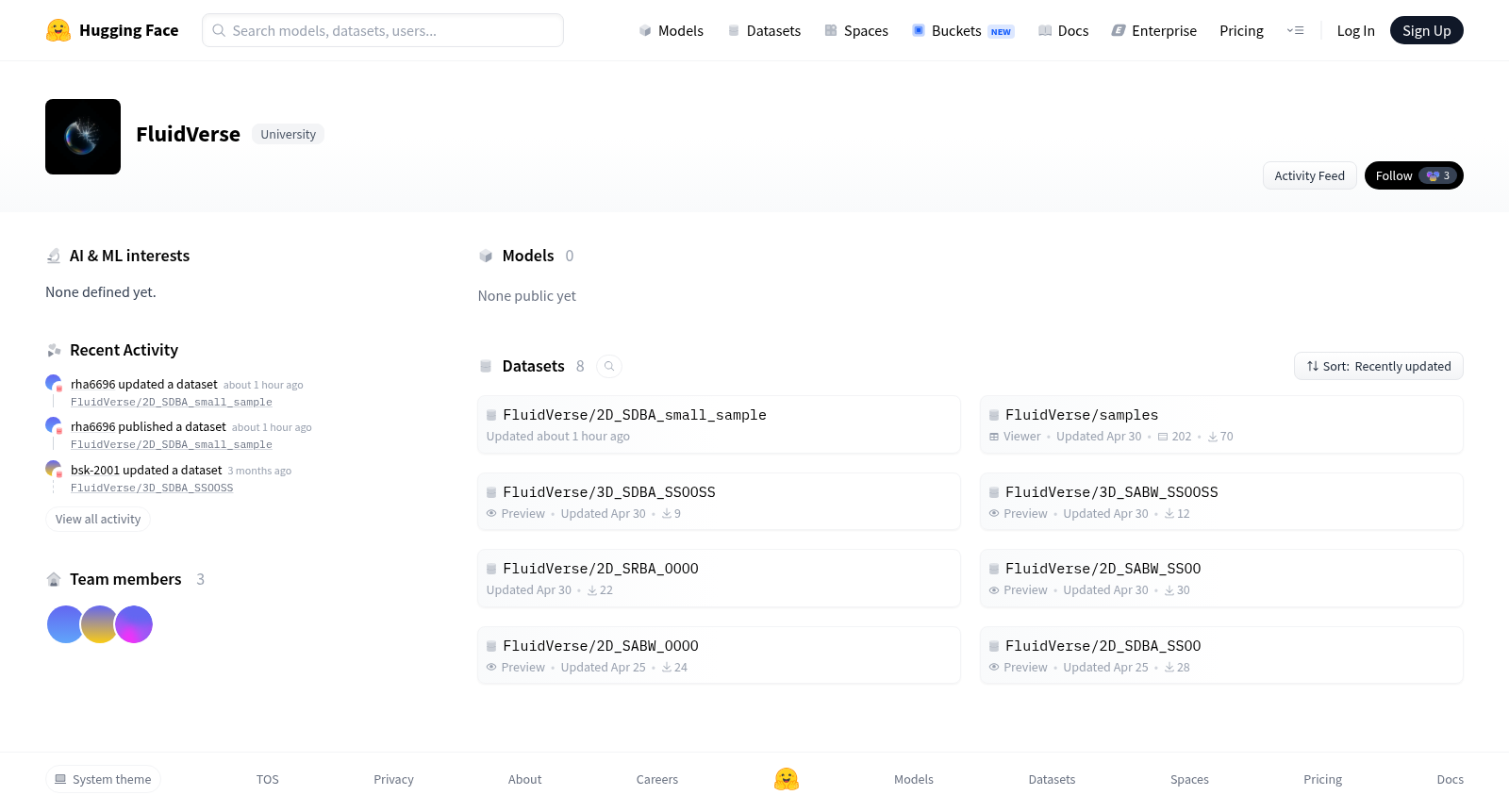This screenshot has width=1509, height=812.
Task: Open the FluidVerse/2D_SRBA_0000 dataset card
Action: point(719,578)
